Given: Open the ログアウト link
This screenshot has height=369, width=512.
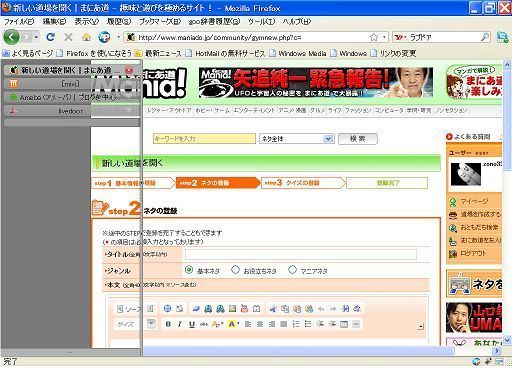Looking at the screenshot, I should 473,254.
